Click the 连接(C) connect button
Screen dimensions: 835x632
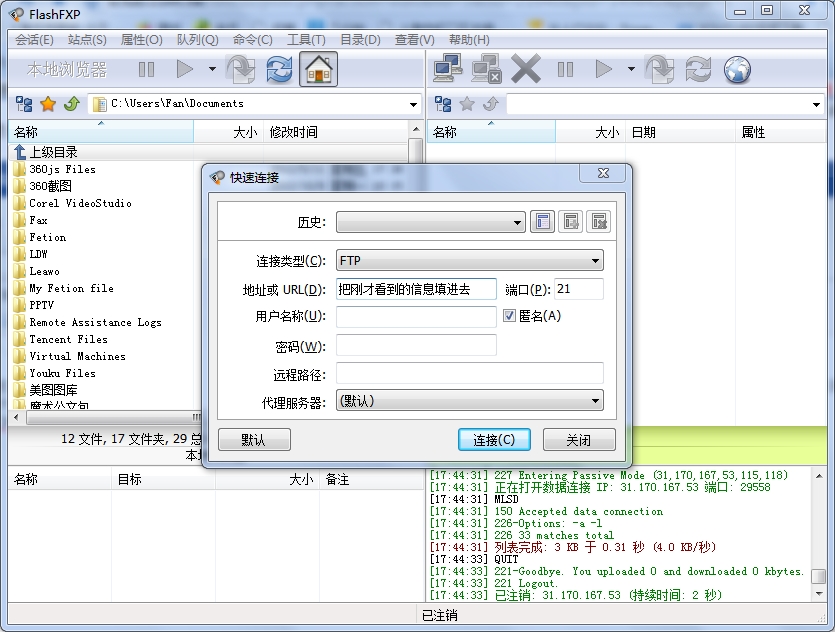pyautogui.click(x=493, y=440)
